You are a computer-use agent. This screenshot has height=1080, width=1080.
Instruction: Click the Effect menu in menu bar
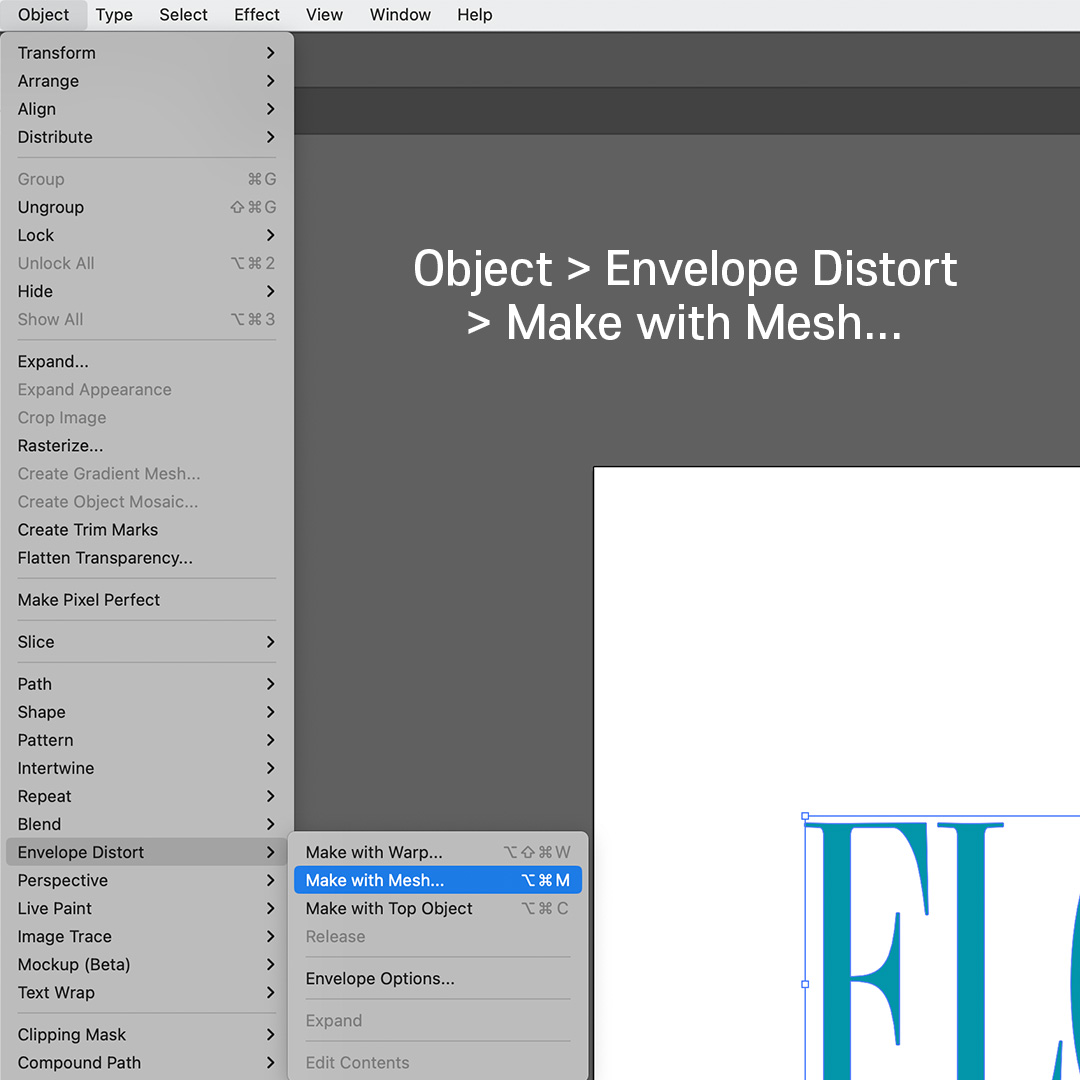click(x=256, y=14)
